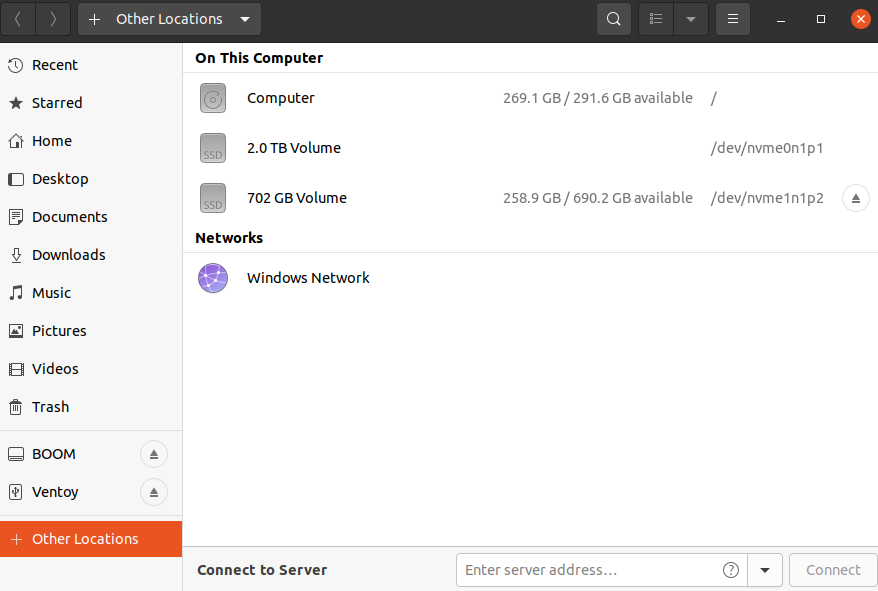Unmount the 702 GB Volume
The width and height of the screenshot is (878, 591).
[856, 198]
